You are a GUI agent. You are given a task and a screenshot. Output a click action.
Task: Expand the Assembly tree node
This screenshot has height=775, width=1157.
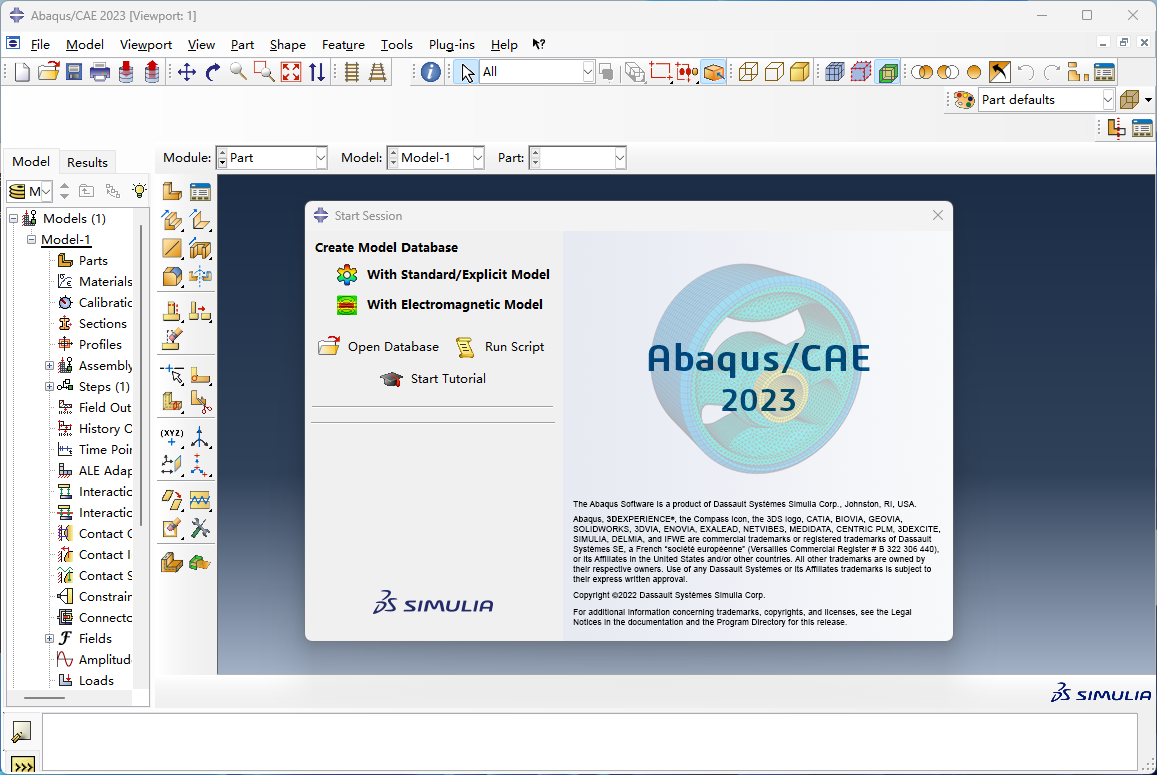pos(49,365)
